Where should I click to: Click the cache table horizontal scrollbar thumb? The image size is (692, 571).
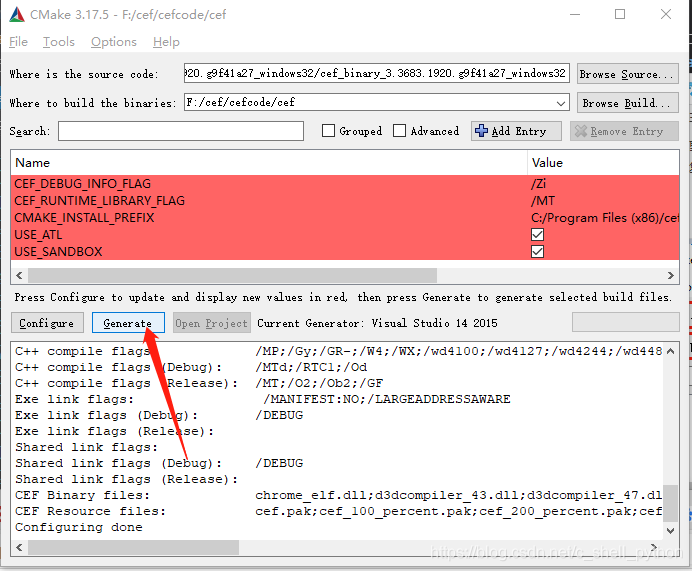pyautogui.click(x=233, y=275)
